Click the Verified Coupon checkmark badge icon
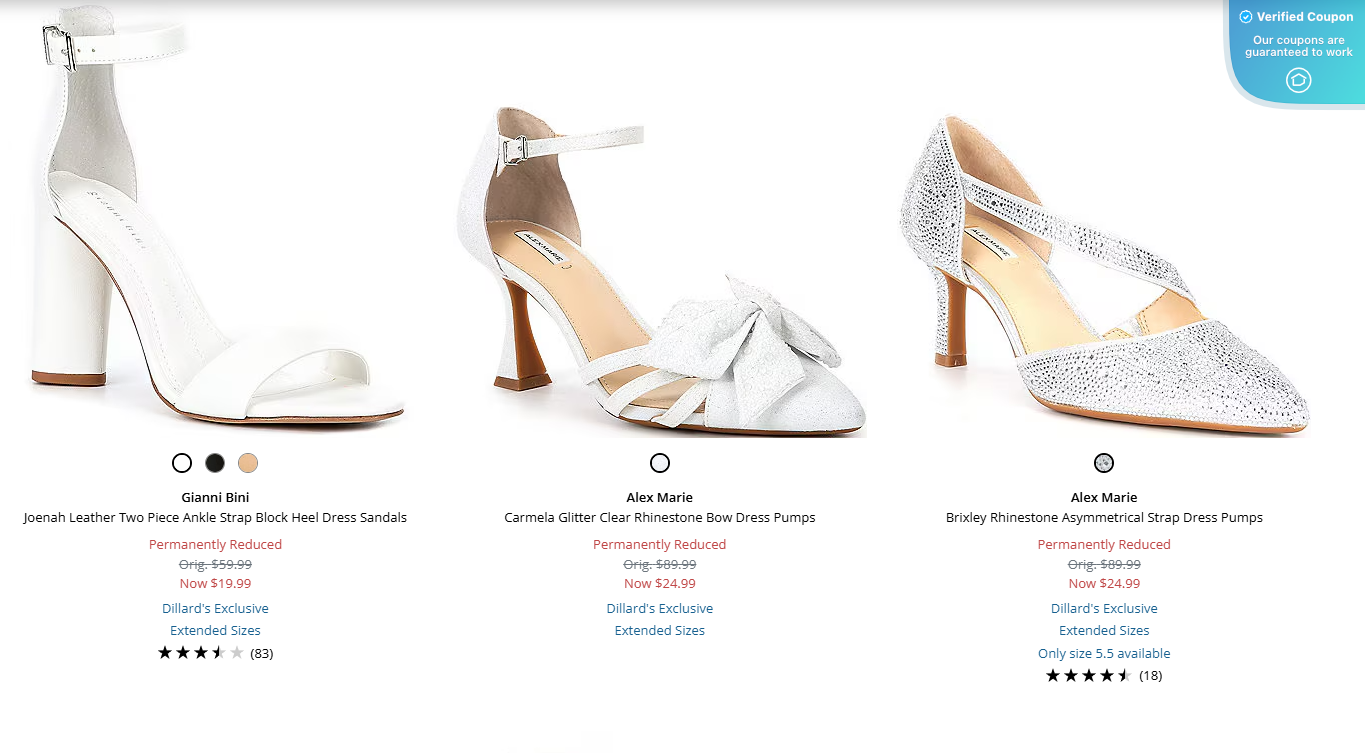The image size is (1365, 753). [1246, 16]
